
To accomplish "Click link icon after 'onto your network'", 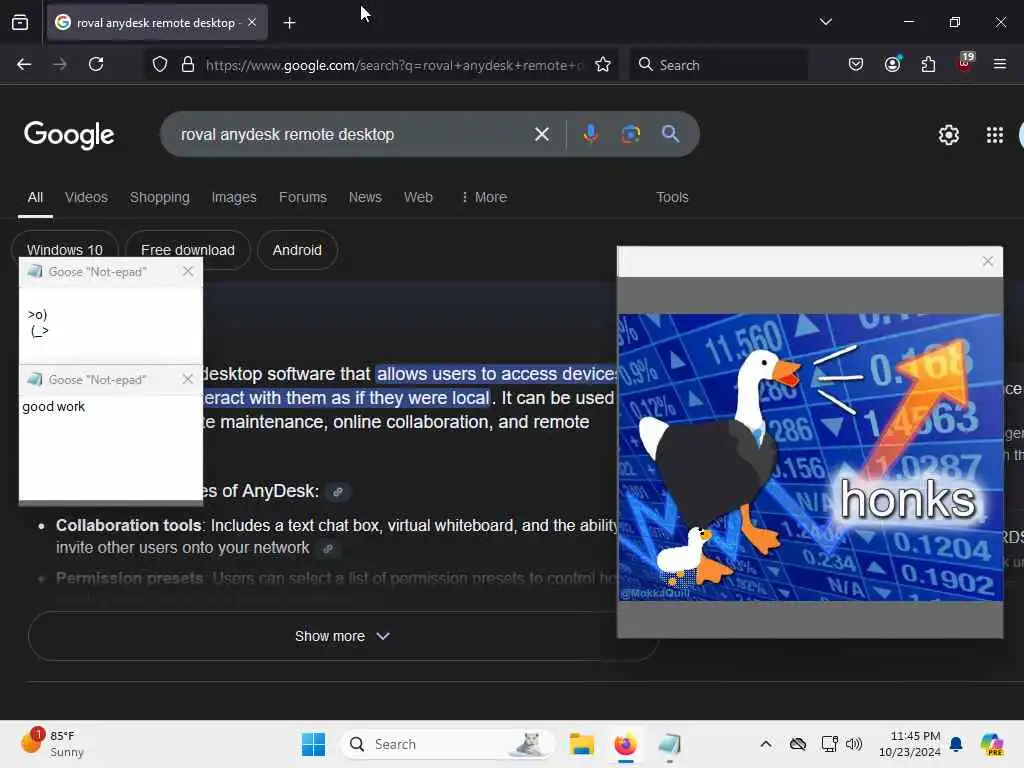I will (328, 549).
